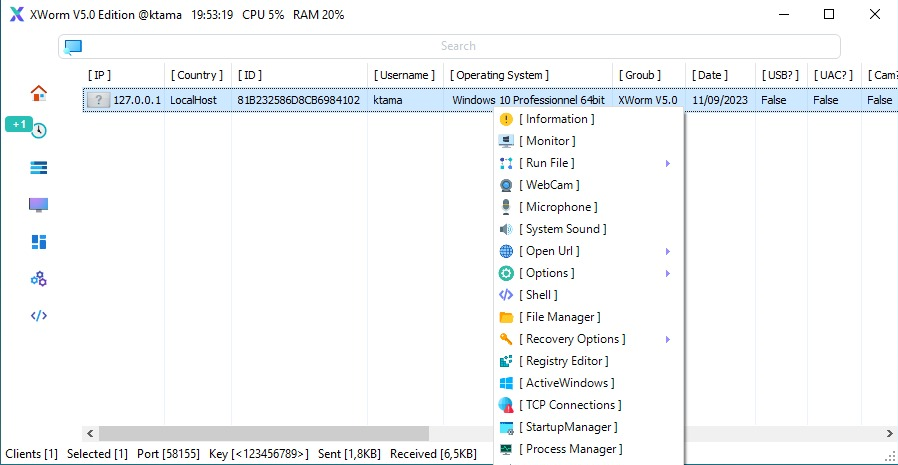Click the ID cell 81B232586D8CB6984102
This screenshot has height=465, width=898.
[298, 100]
